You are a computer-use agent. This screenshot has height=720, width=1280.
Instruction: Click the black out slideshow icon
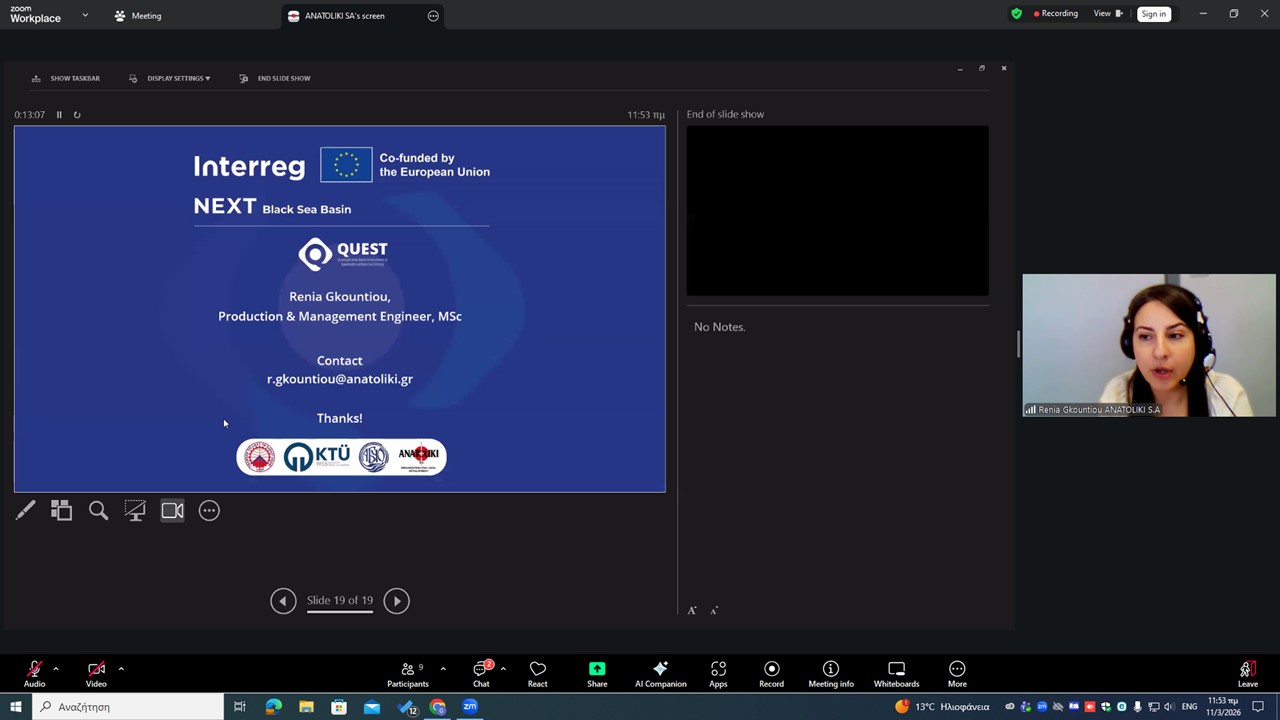pos(135,511)
